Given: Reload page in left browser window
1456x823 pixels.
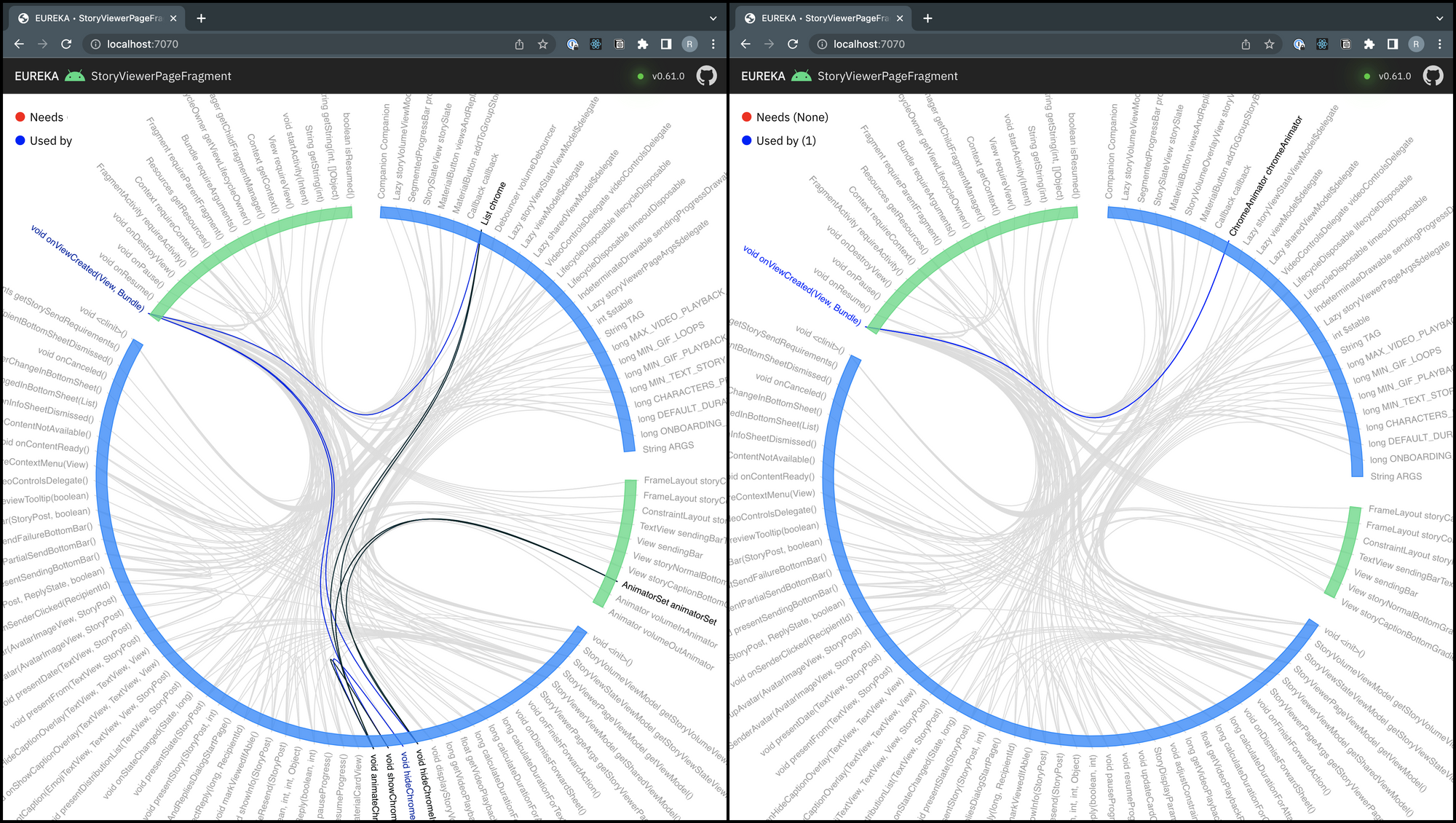Looking at the screenshot, I should (66, 44).
